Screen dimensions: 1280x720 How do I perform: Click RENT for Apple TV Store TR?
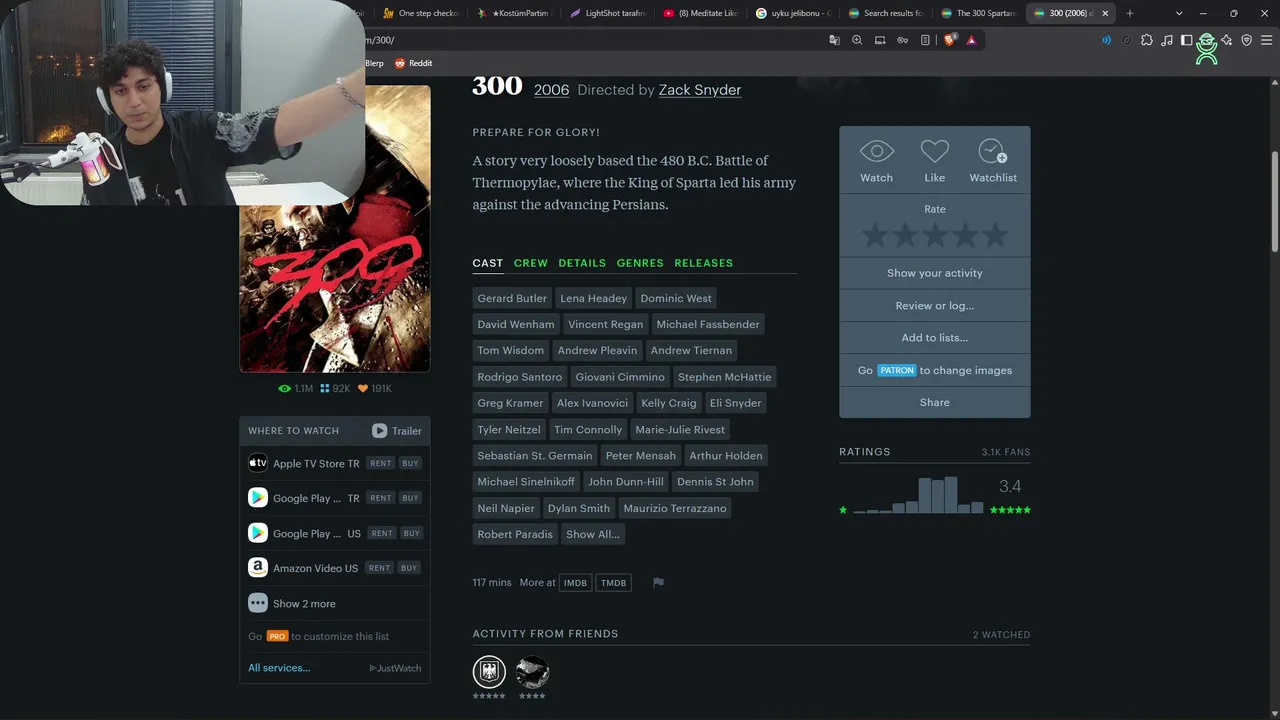click(x=380, y=464)
